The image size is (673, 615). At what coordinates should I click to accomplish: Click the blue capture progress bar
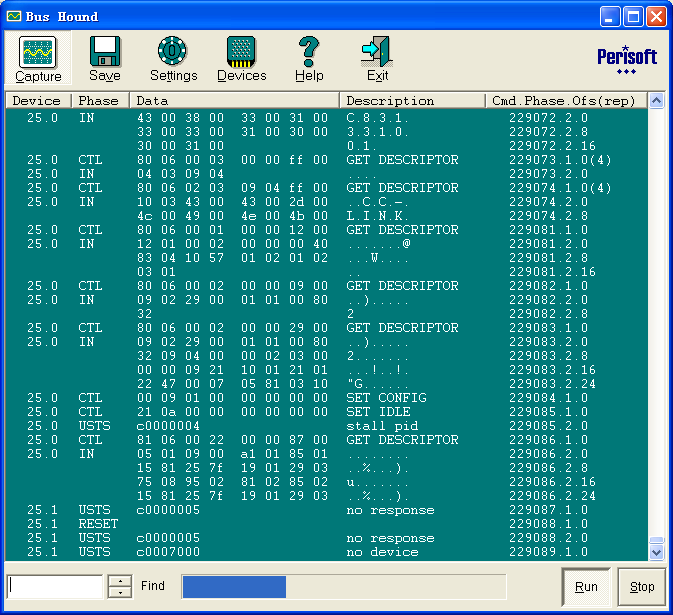click(x=234, y=586)
